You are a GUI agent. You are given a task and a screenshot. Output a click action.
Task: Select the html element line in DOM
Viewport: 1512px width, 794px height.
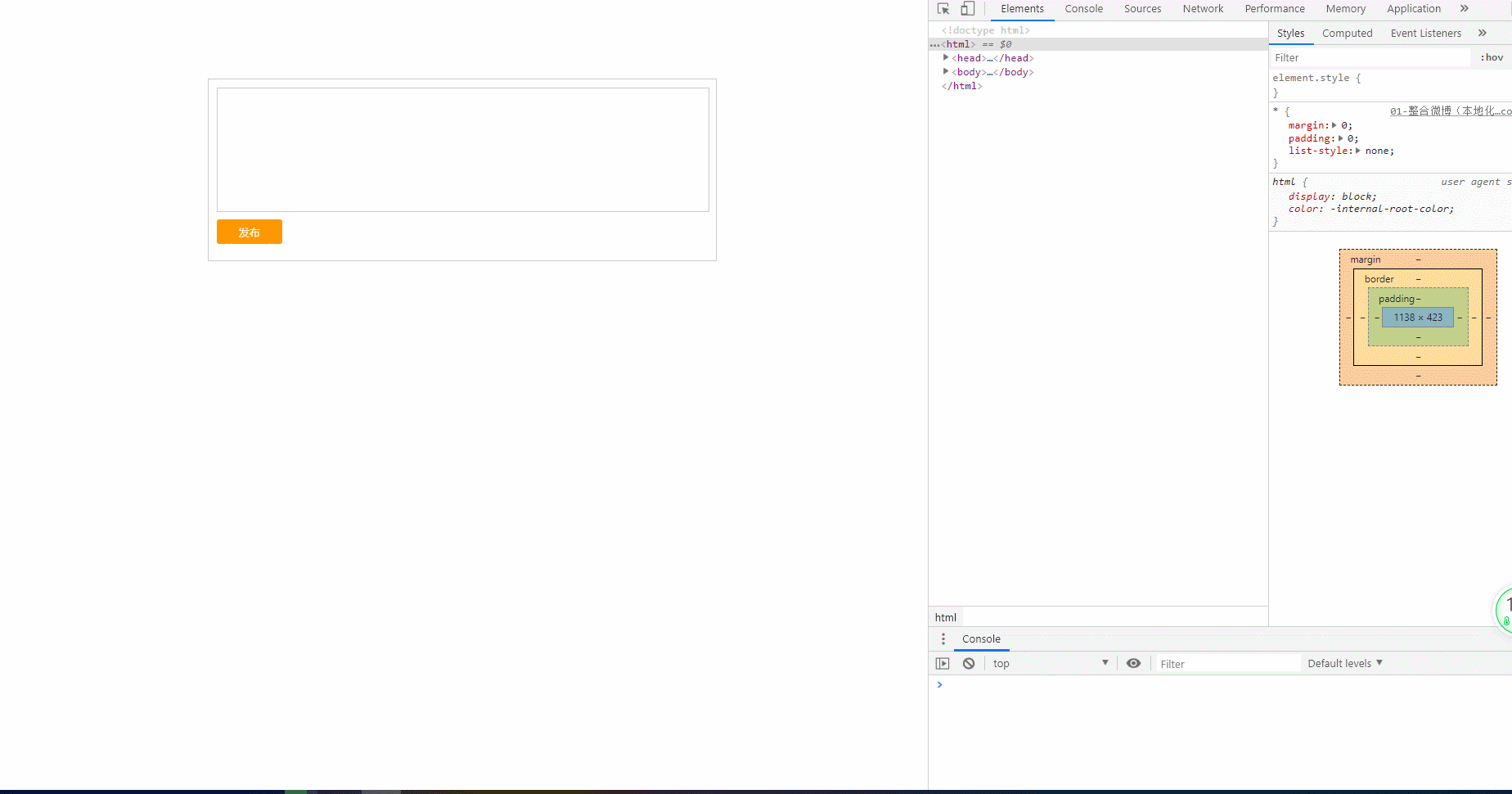point(1098,44)
